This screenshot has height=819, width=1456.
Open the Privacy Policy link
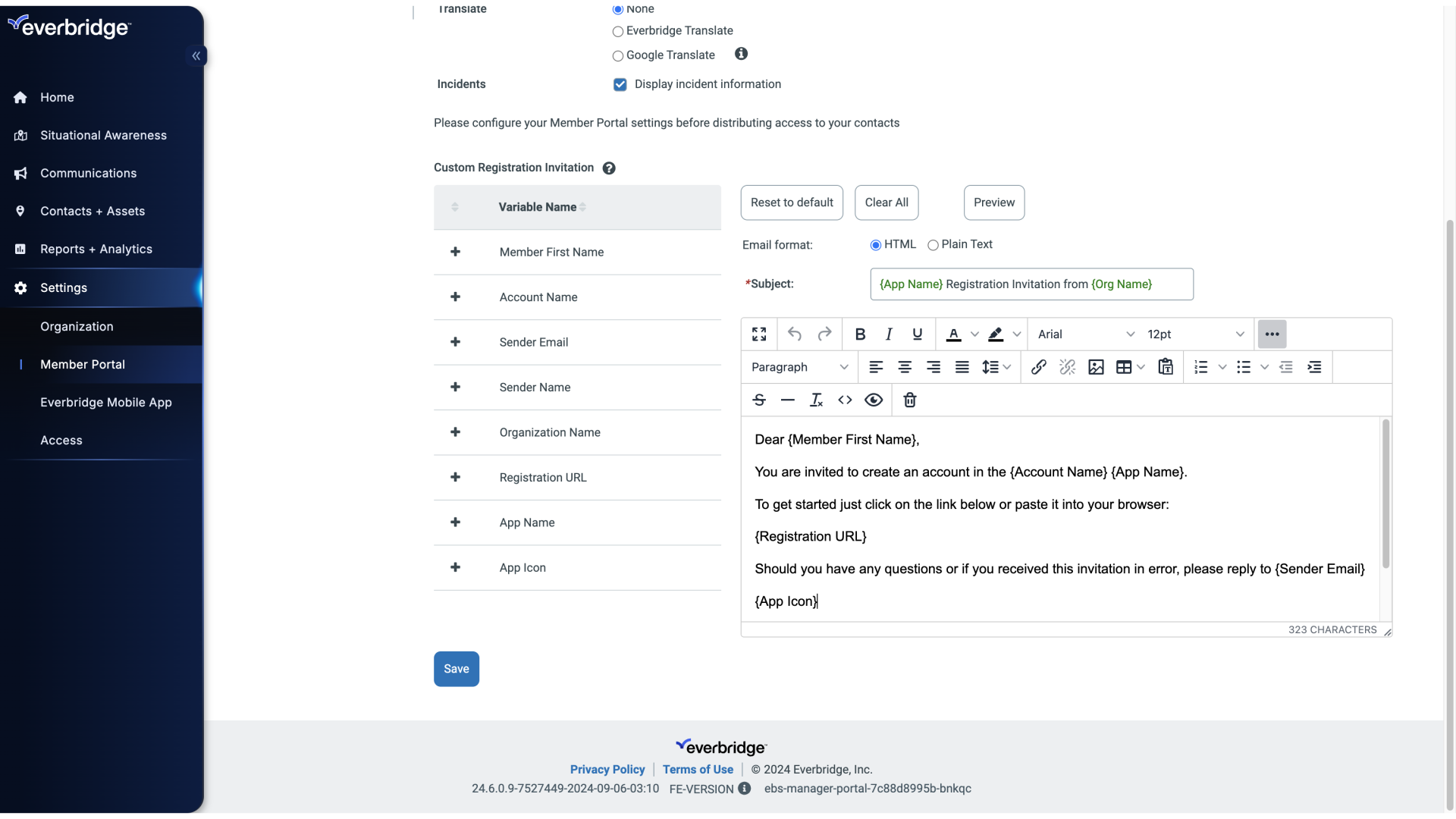(x=608, y=769)
